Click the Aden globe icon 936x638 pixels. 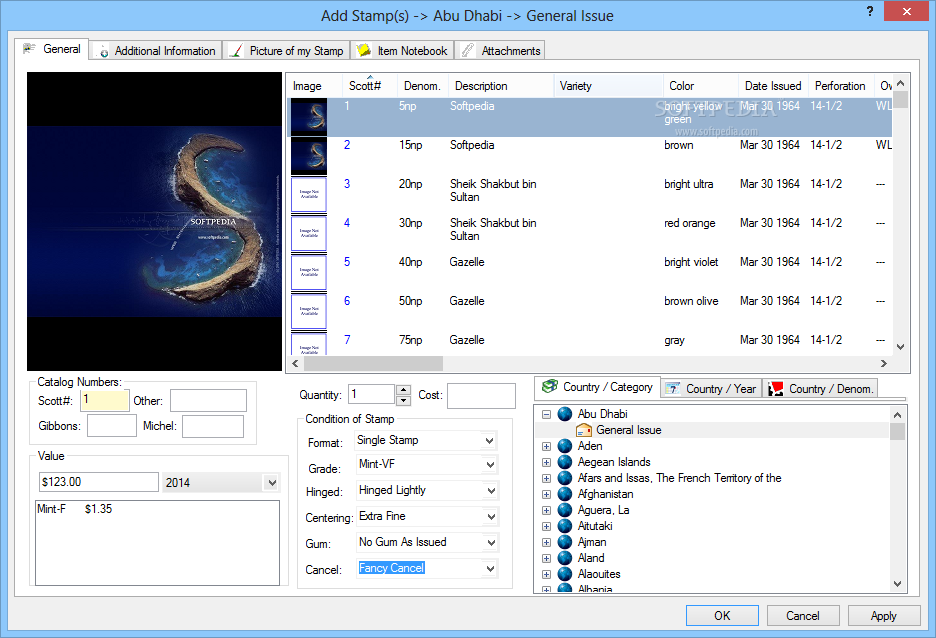[x=565, y=446]
